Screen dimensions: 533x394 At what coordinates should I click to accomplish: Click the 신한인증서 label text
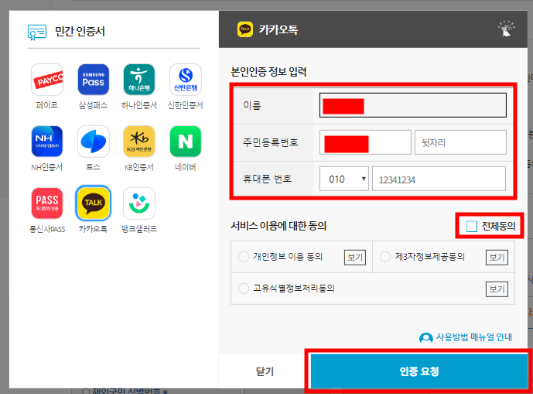point(185,105)
